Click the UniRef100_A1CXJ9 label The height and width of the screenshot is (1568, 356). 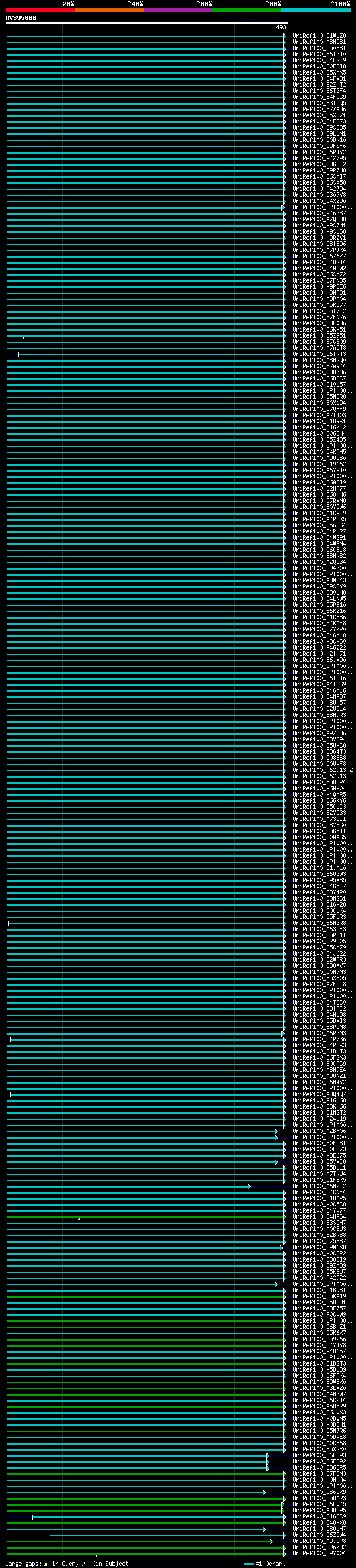pos(319,513)
